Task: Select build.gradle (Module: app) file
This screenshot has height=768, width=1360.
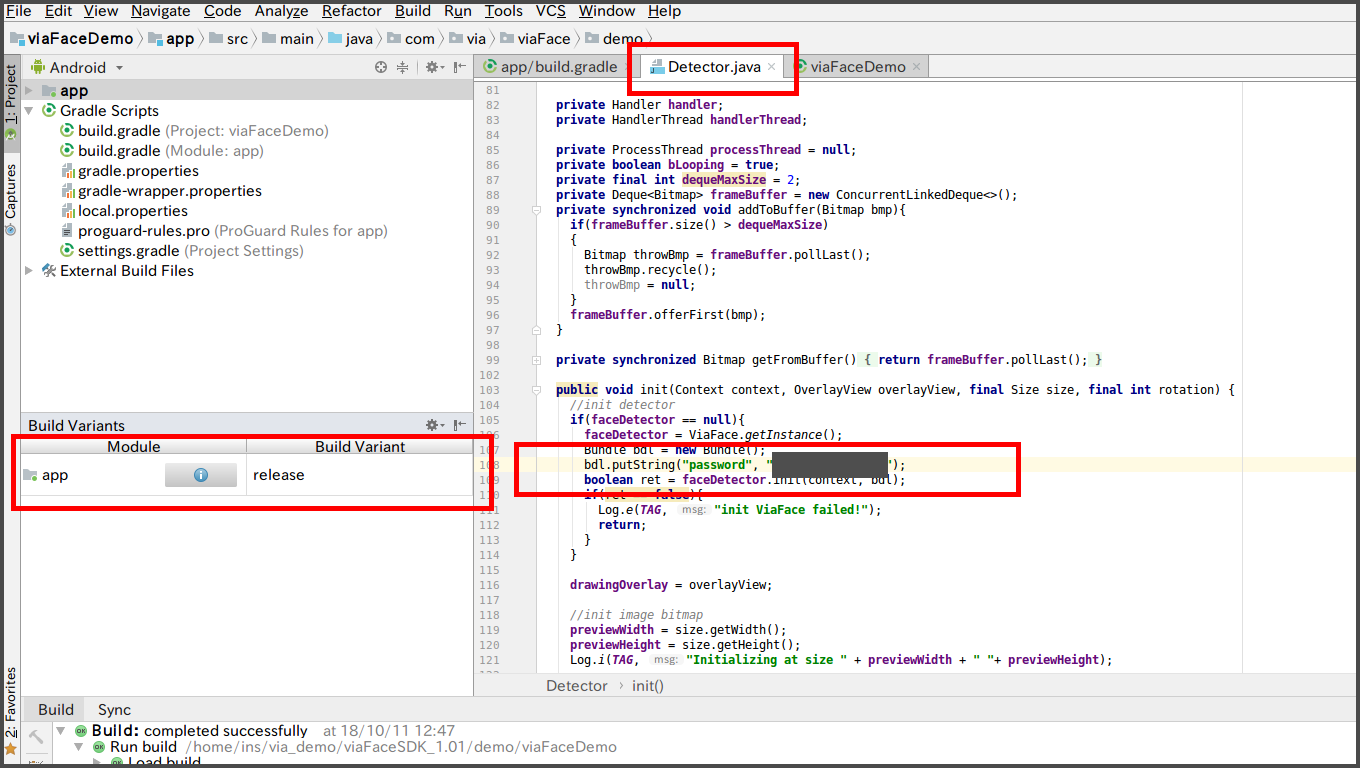Action: coord(162,151)
